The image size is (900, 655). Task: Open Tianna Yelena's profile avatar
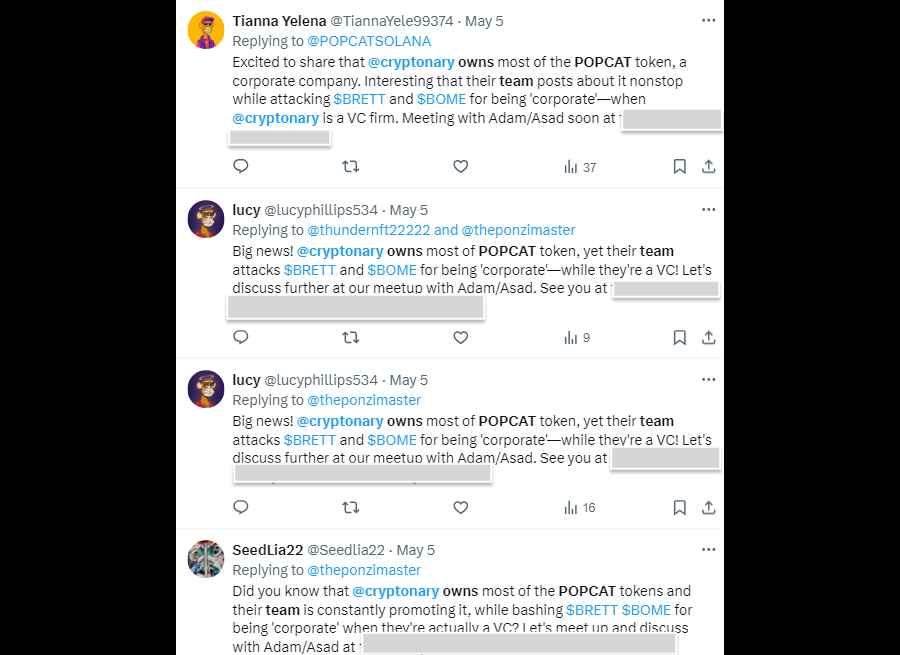point(206,30)
